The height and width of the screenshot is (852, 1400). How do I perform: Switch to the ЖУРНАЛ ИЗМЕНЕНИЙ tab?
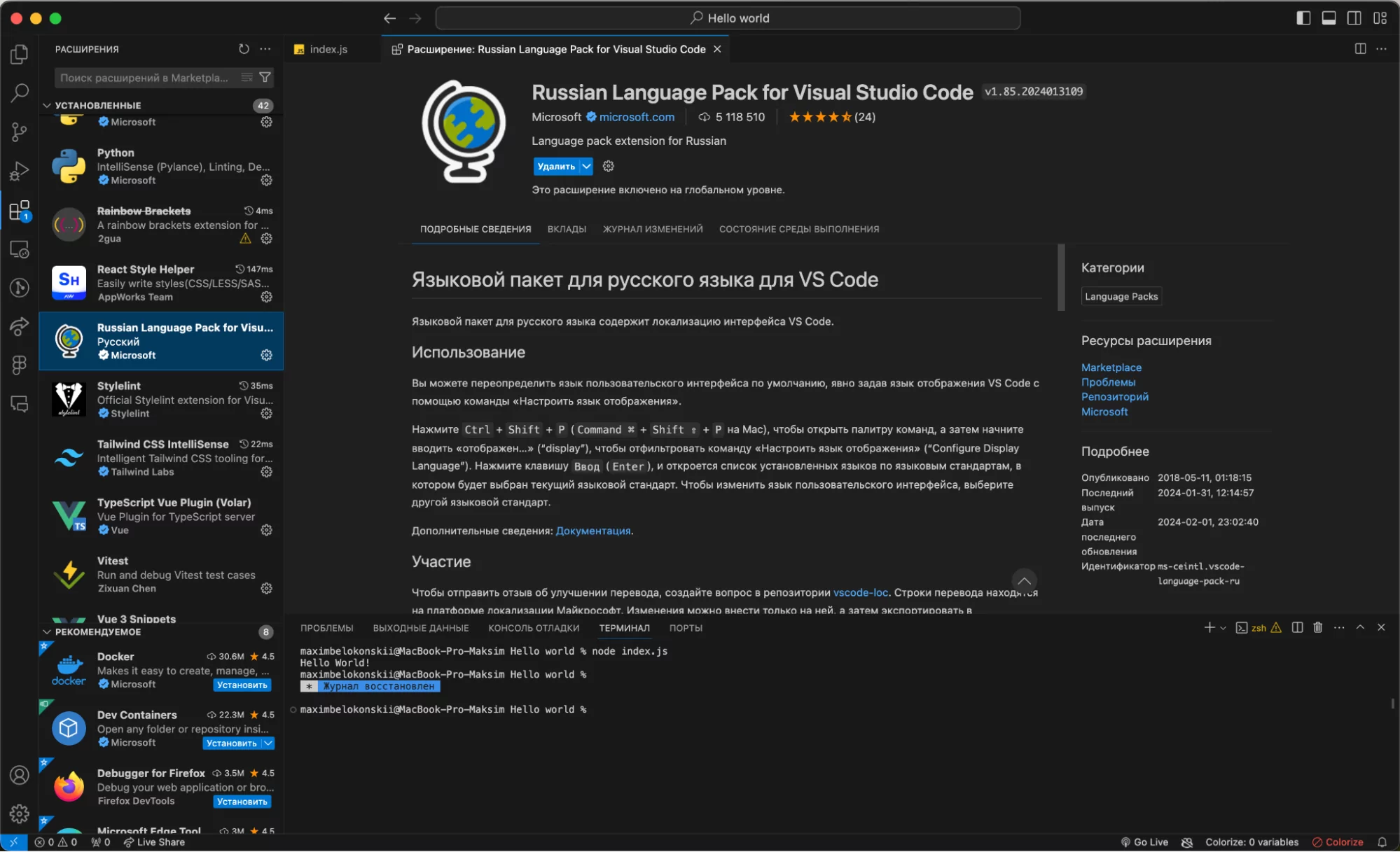652,229
